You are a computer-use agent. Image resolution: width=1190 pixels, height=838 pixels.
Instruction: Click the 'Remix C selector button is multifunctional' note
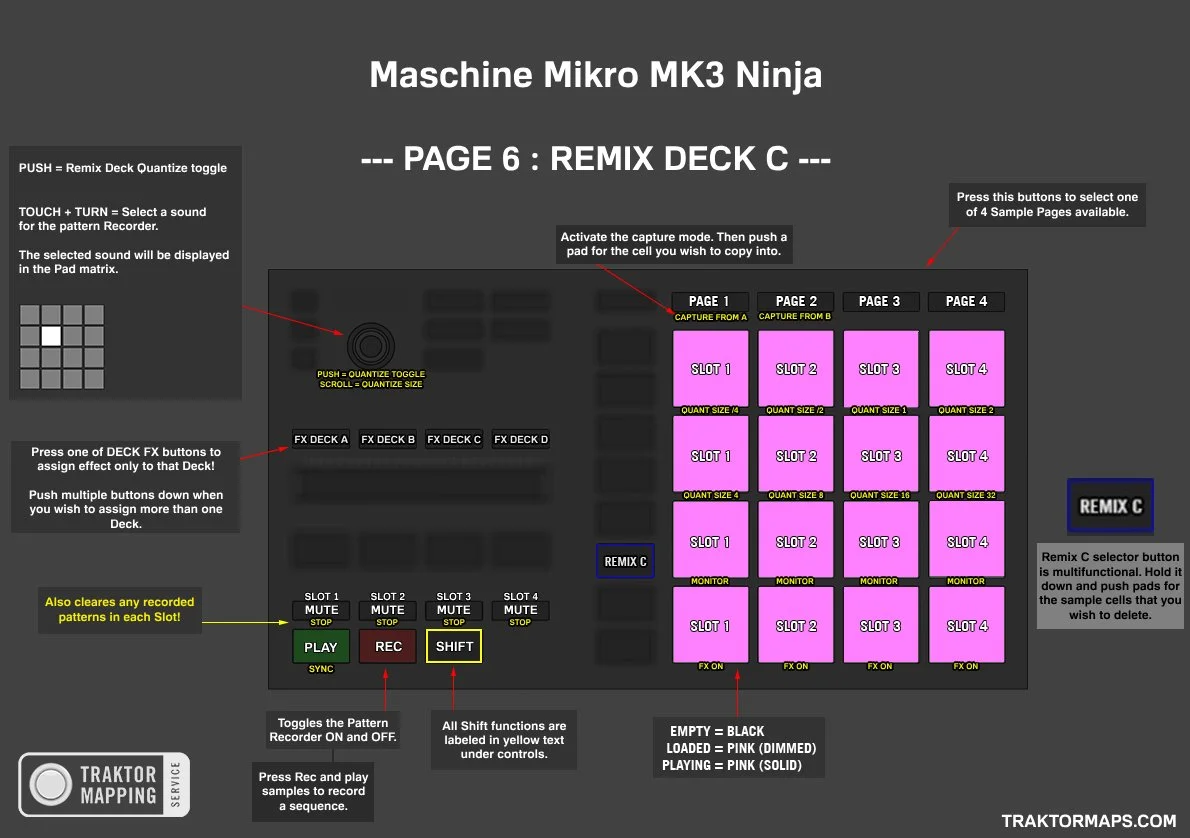1110,586
